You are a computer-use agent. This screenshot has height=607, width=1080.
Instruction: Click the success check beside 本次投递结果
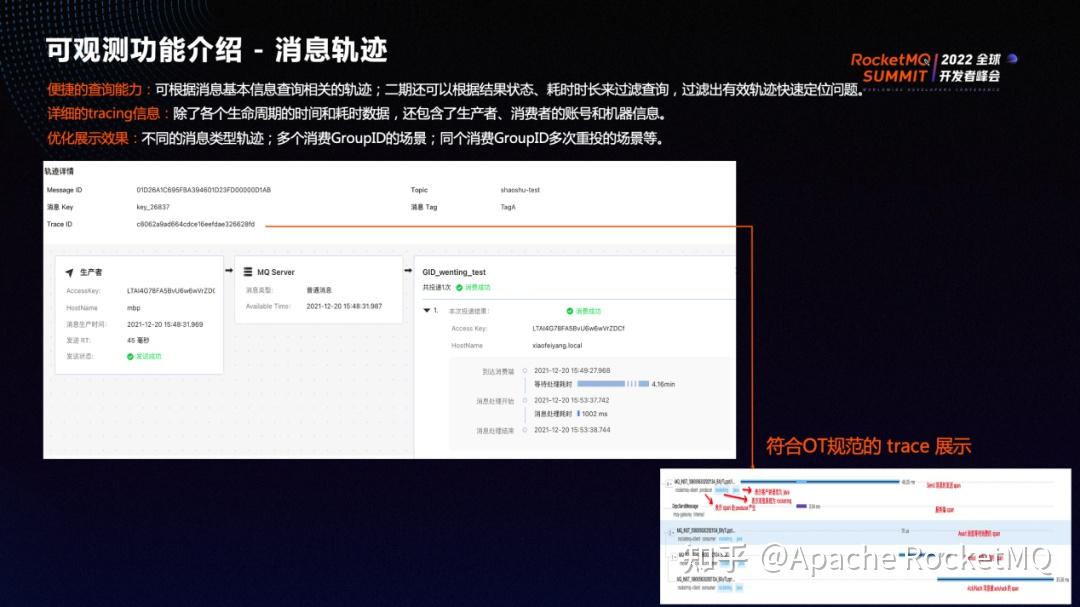tap(571, 309)
